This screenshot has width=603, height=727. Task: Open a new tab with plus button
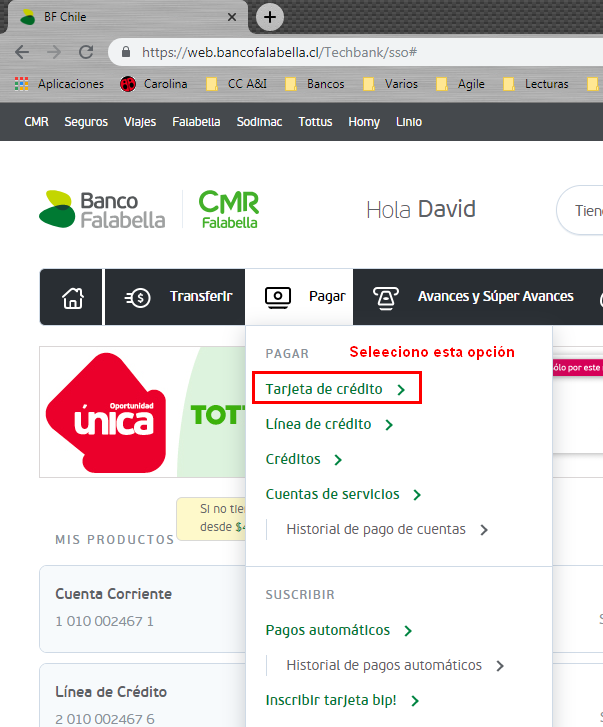(270, 17)
